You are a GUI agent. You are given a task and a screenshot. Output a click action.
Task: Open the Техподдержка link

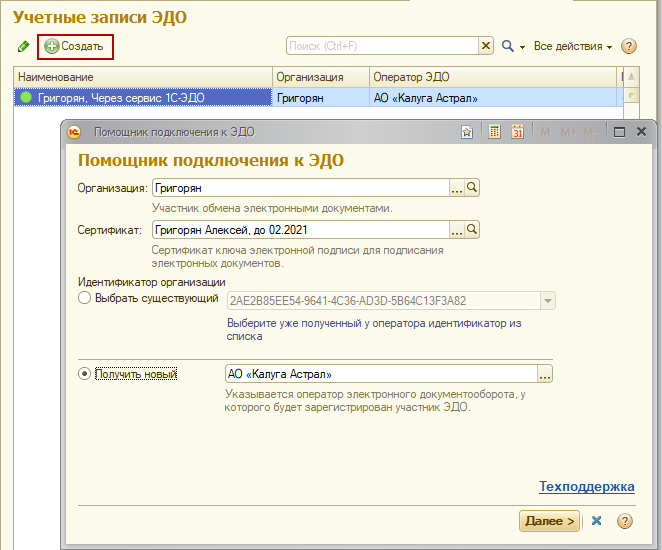(587, 487)
